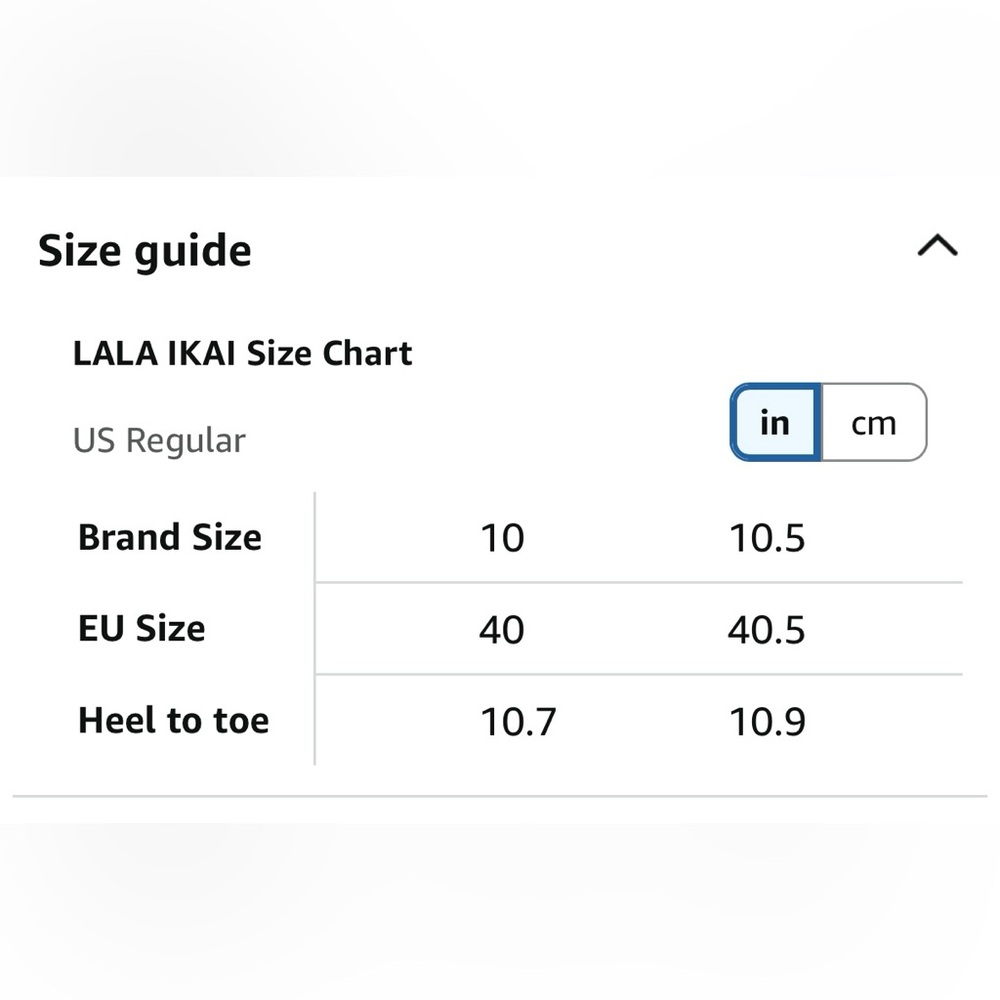Screen dimensions: 1000x1000
Task: Select EU Size row label
Action: (141, 628)
